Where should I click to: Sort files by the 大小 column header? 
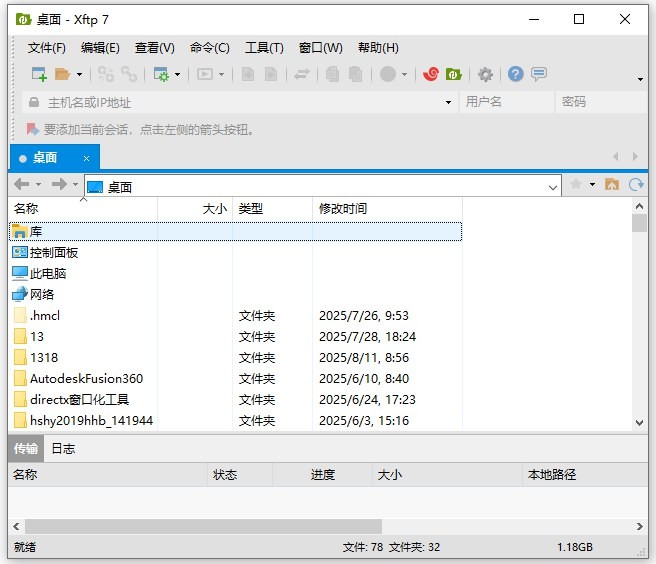coord(195,208)
